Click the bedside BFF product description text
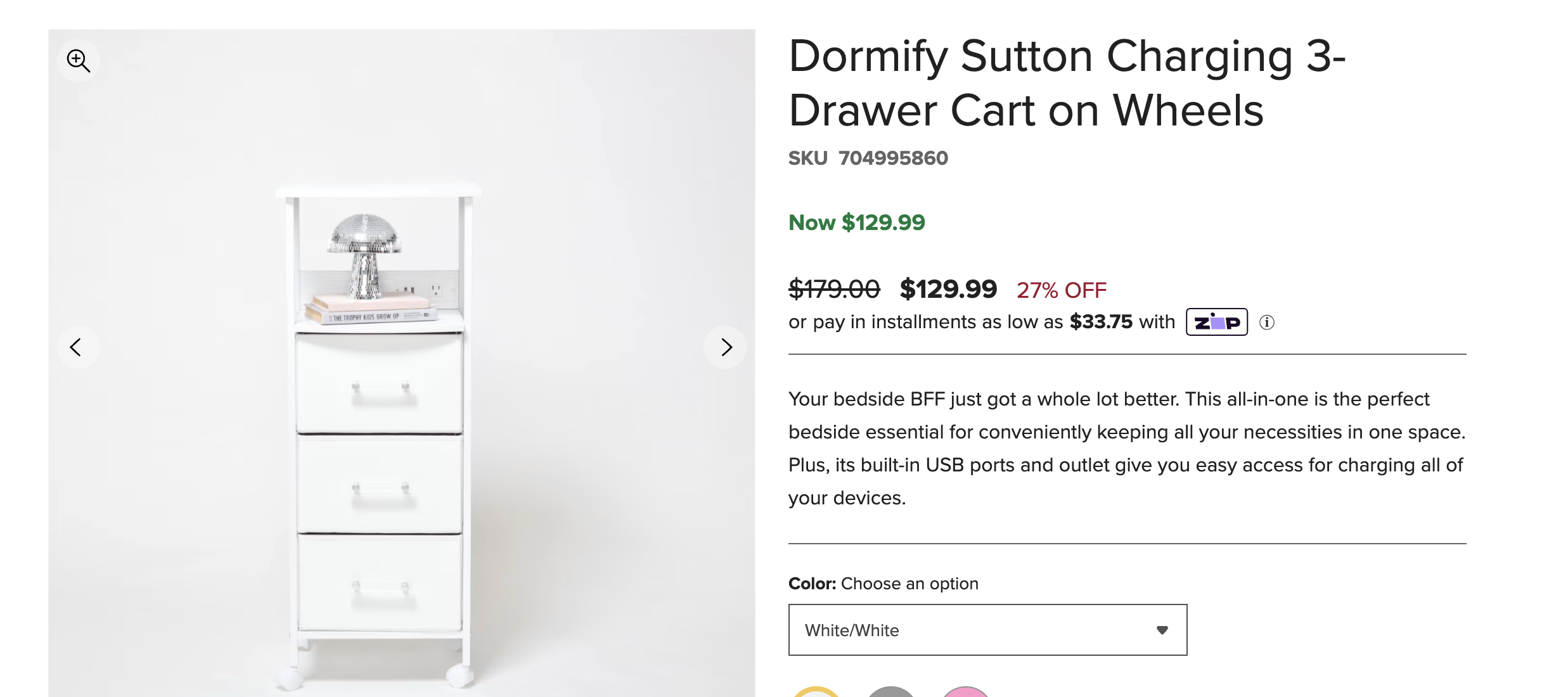Image resolution: width=1568 pixels, height=697 pixels. point(1127,448)
